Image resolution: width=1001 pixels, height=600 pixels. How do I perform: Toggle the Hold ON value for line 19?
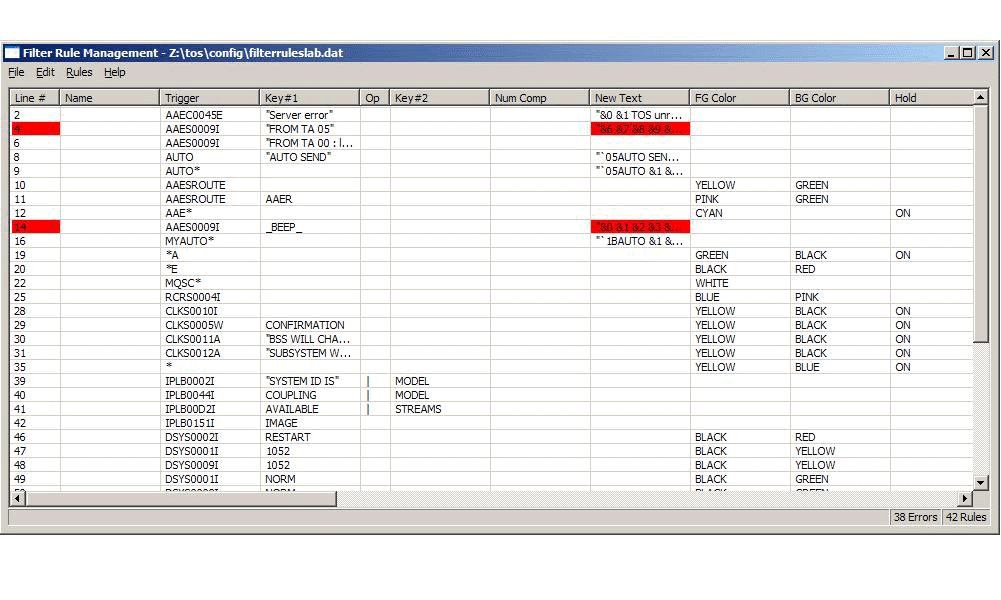click(x=903, y=255)
